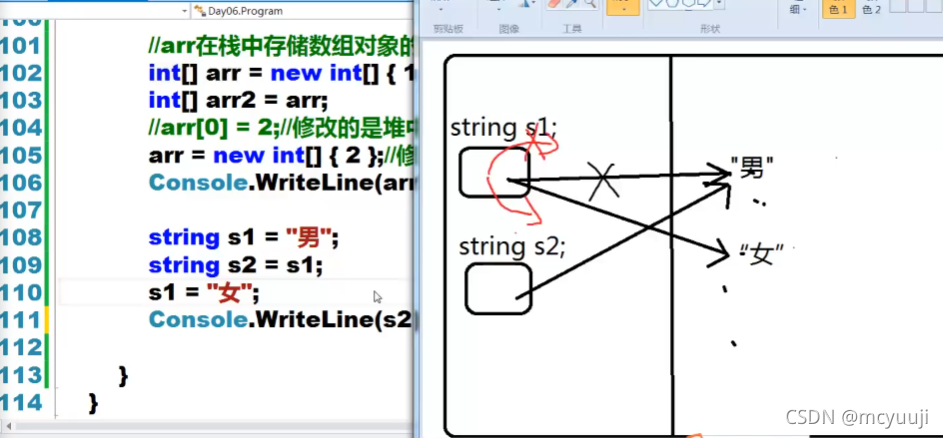Image resolution: width=943 pixels, height=438 pixels.
Task: Click the 'string s2;' label on canvas
Action: click(x=512, y=247)
